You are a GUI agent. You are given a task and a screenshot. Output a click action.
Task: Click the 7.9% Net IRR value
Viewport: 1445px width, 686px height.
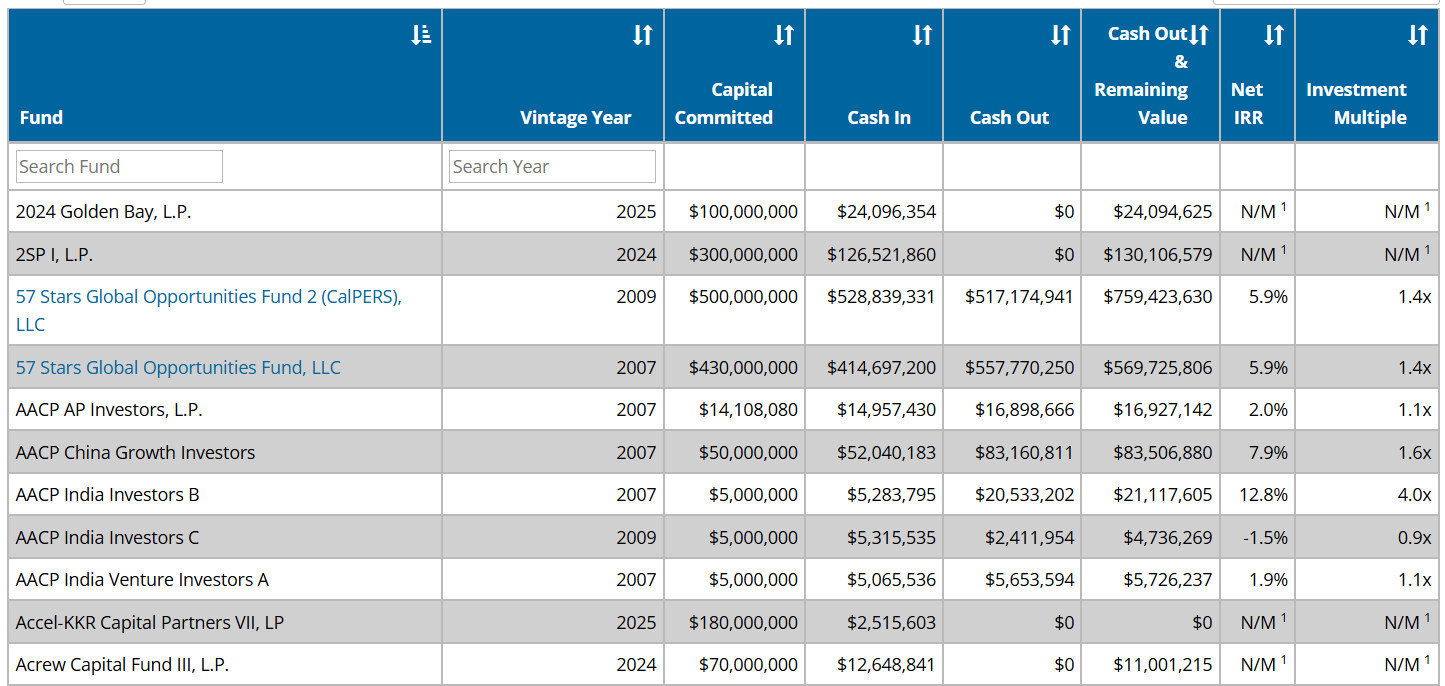(1268, 452)
